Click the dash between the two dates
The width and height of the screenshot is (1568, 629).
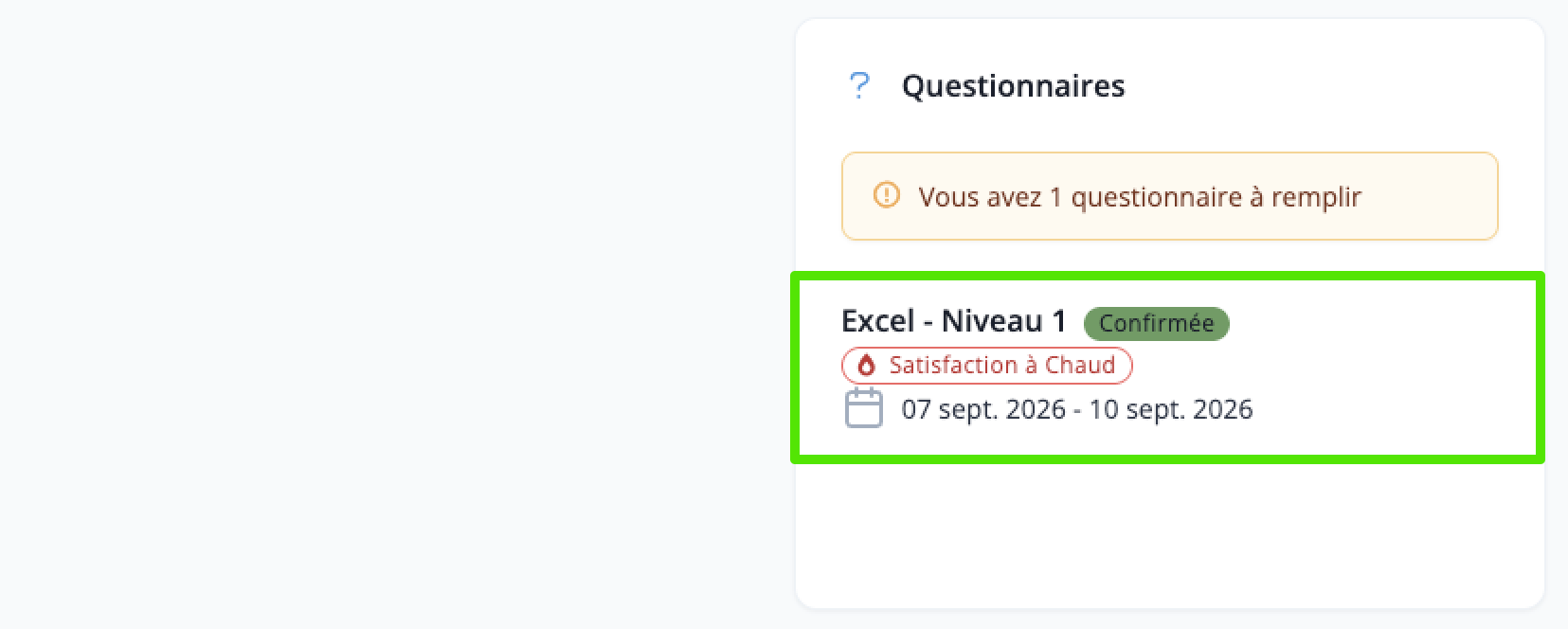[1077, 410]
